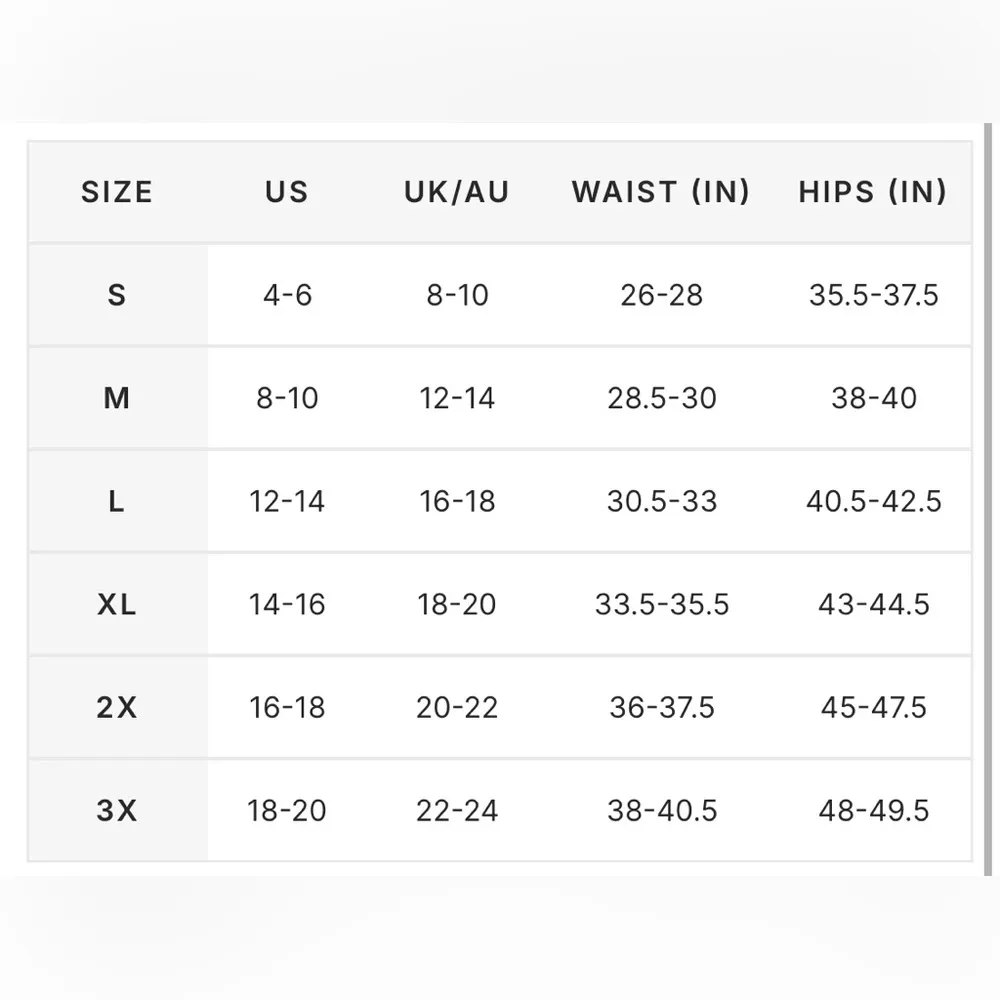This screenshot has width=1000, height=1000.
Task: Select the UK/AU column header
Action: [457, 192]
